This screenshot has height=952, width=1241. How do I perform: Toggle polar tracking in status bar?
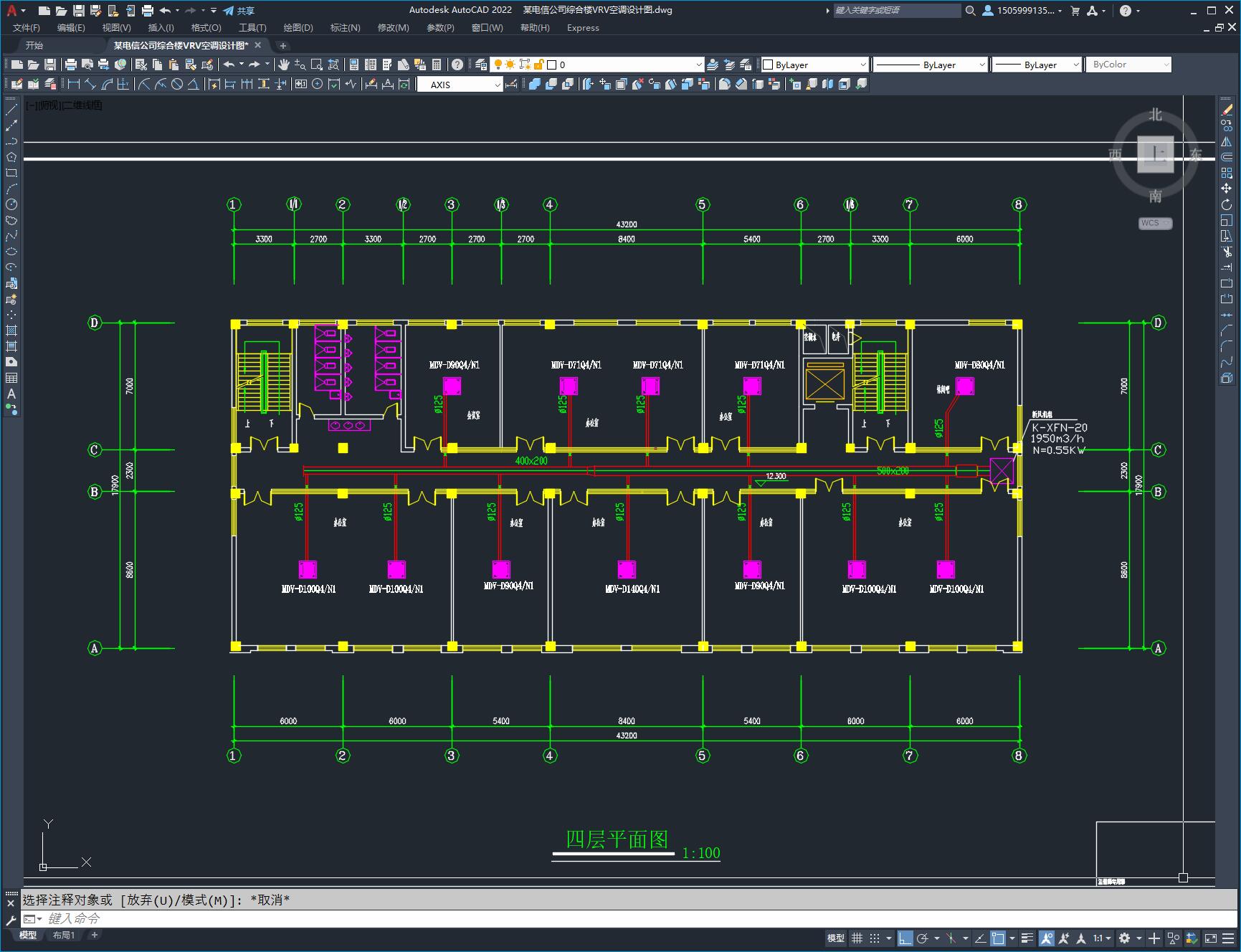(923, 938)
